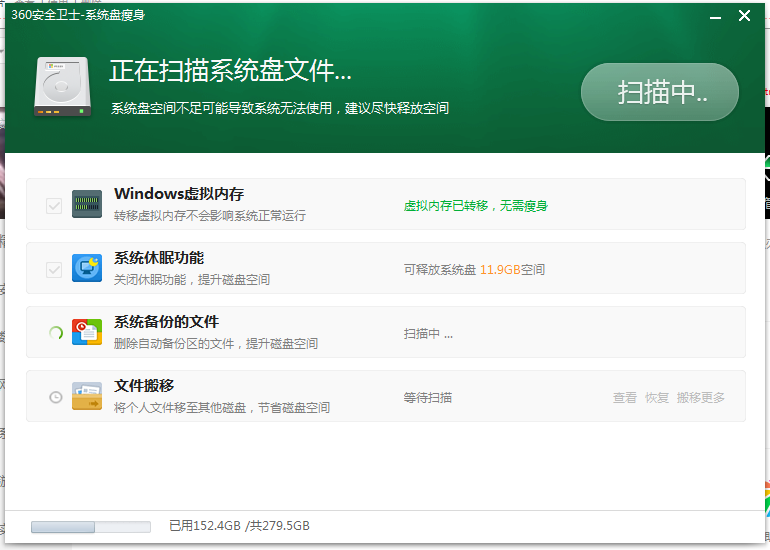Click the 已用152.4GB /共279.5GB text

point(239,526)
